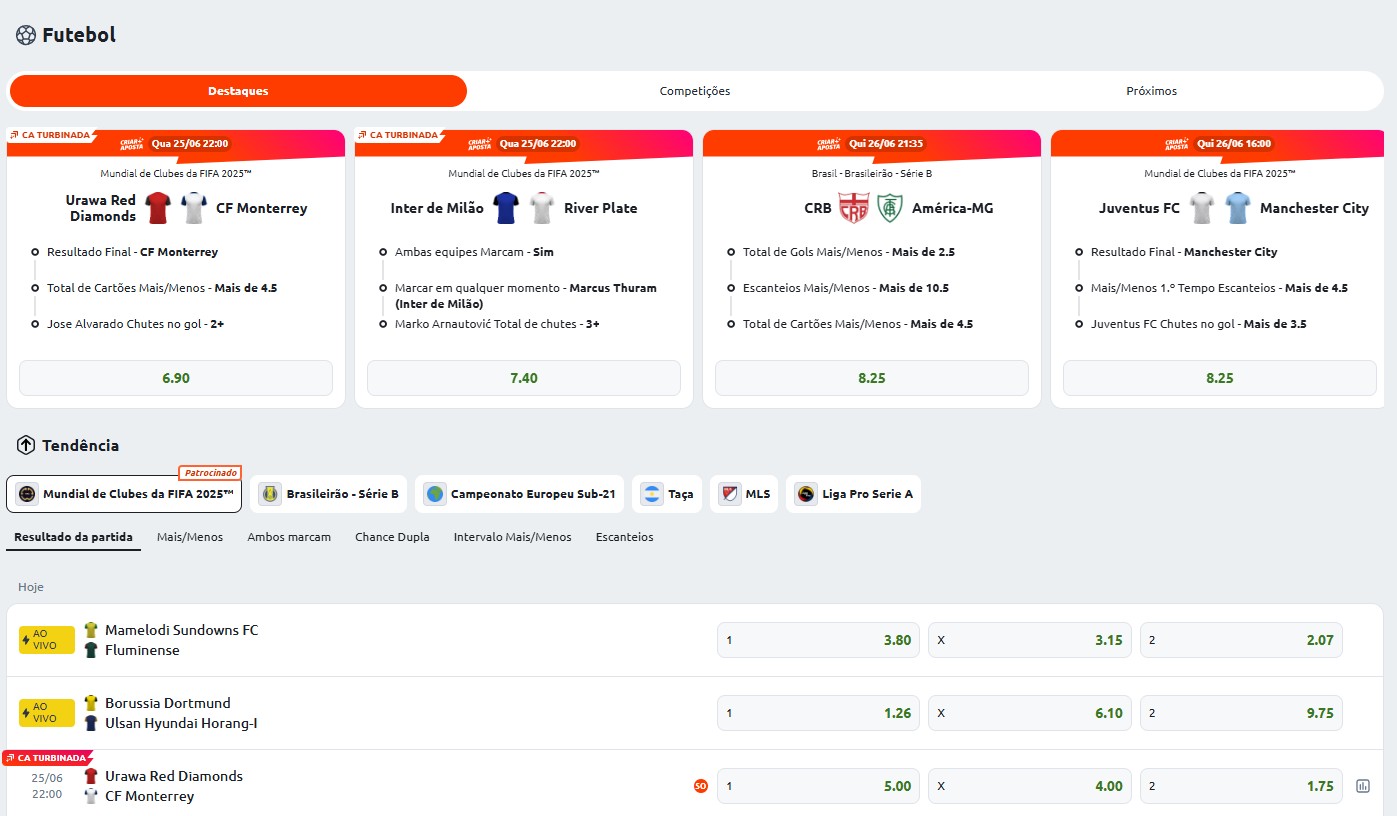Click the América-MG club crest

click(x=890, y=208)
